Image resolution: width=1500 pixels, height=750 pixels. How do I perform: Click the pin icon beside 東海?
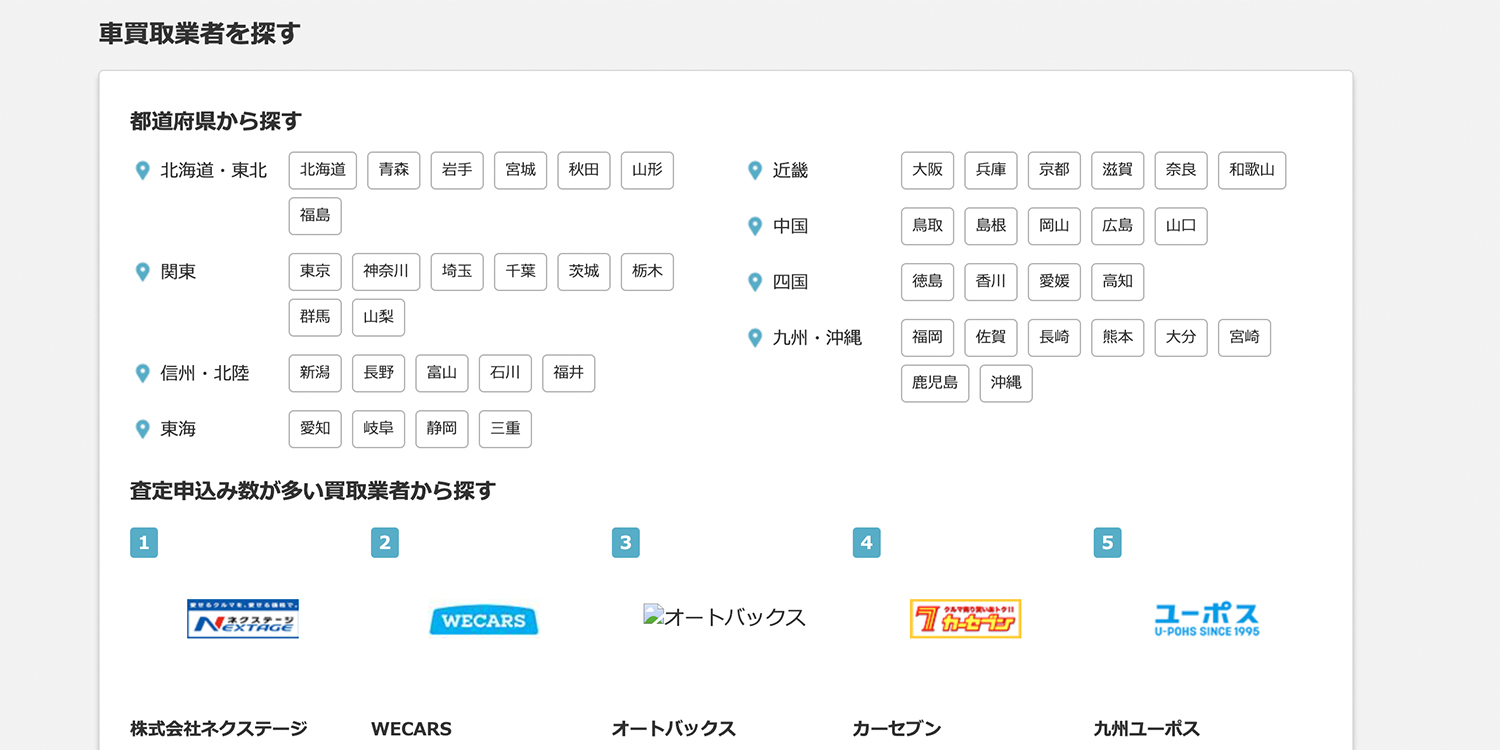click(142, 429)
